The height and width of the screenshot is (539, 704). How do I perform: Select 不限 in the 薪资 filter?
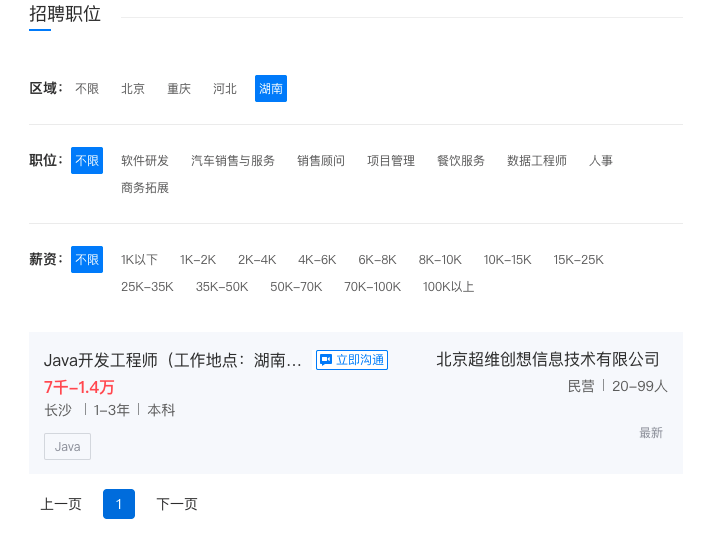click(x=87, y=259)
